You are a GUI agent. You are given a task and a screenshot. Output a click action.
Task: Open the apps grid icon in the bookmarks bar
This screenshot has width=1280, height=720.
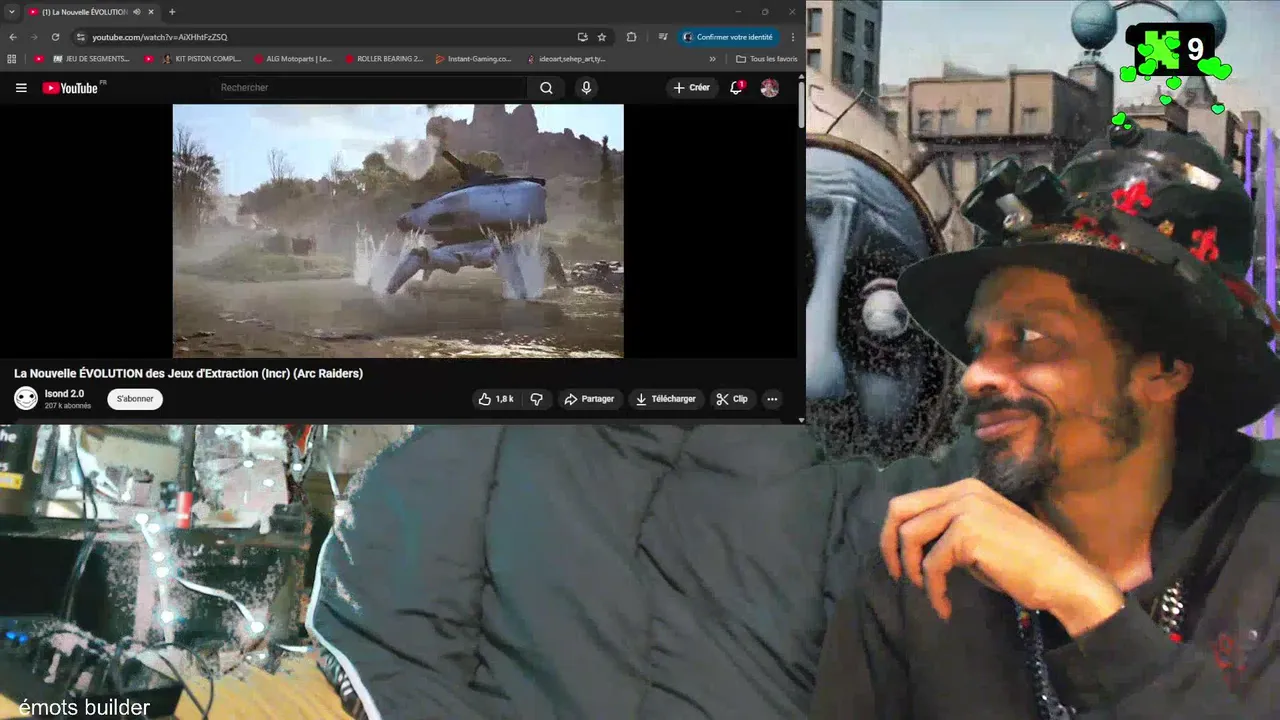[x=12, y=59]
